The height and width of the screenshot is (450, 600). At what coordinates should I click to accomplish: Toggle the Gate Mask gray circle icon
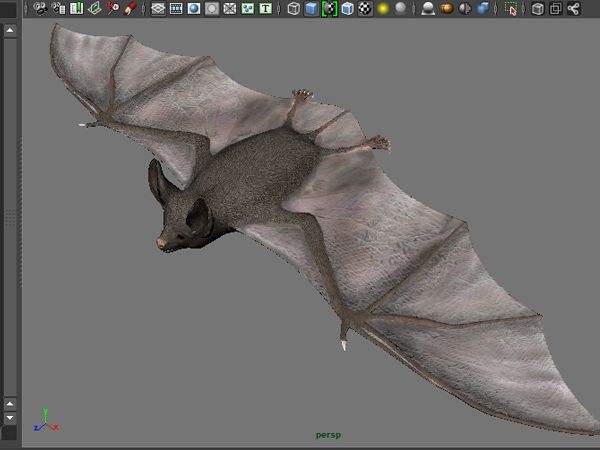click(x=212, y=8)
